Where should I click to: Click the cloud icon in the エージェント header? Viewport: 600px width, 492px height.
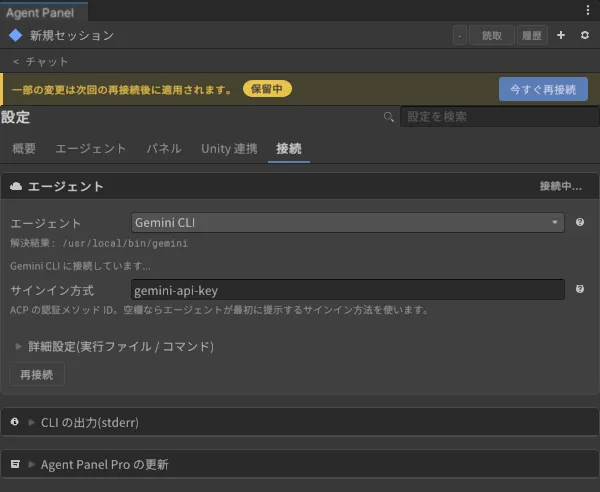pyautogui.click(x=16, y=186)
